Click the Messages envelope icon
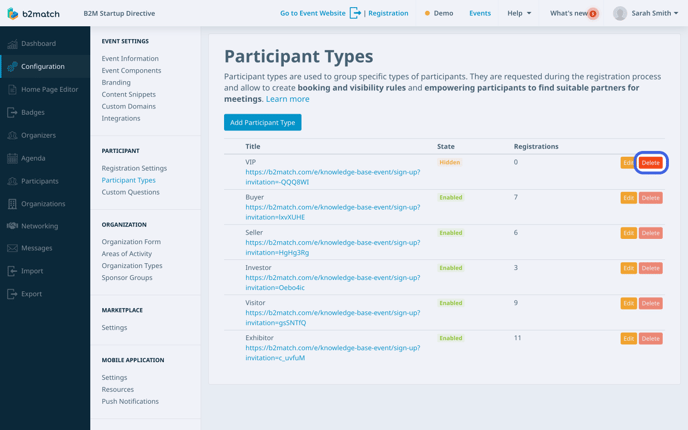The height and width of the screenshot is (430, 688). pyautogui.click(x=12, y=248)
